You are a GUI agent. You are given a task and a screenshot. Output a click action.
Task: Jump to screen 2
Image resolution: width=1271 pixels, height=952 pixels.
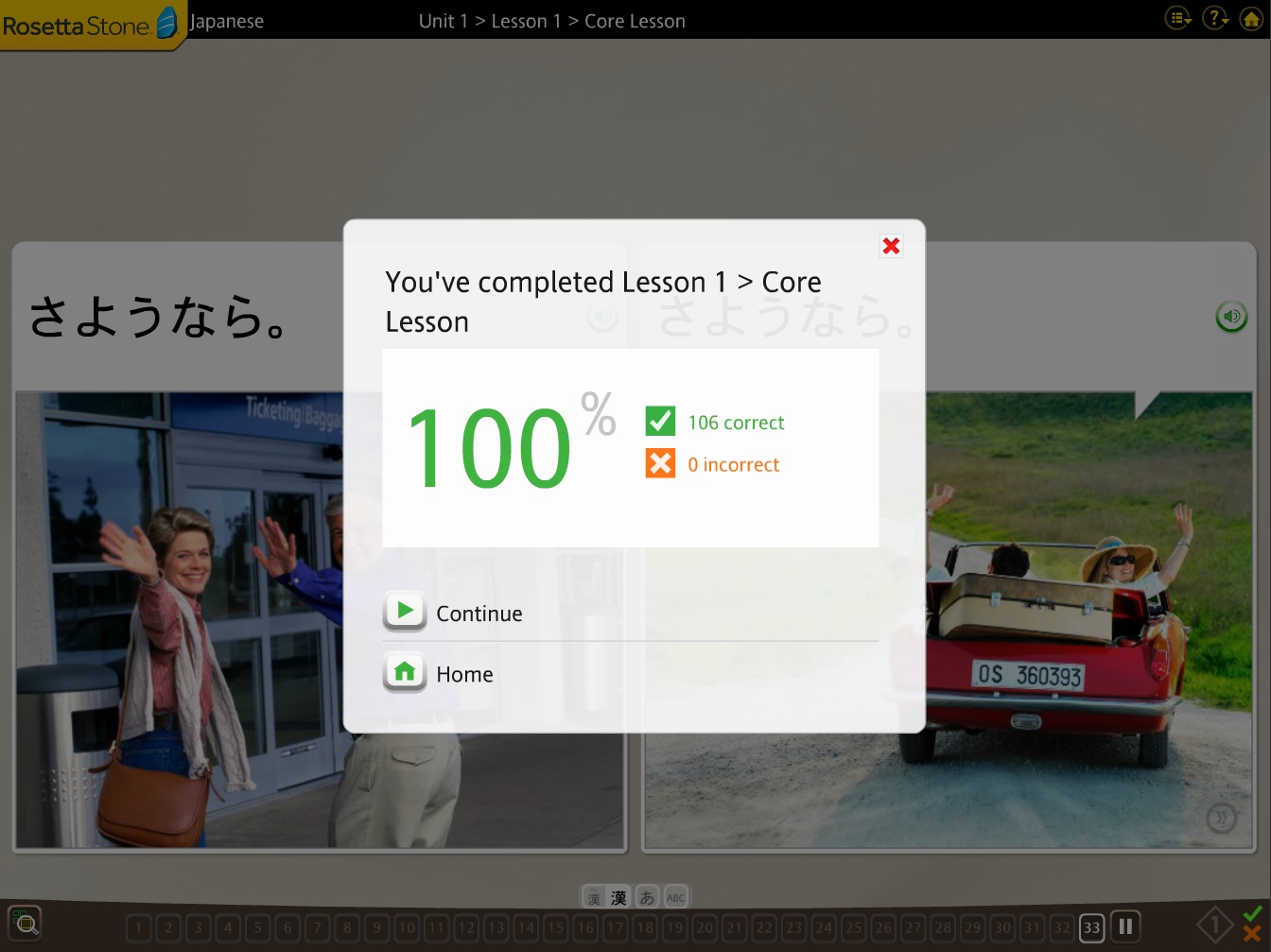click(168, 927)
